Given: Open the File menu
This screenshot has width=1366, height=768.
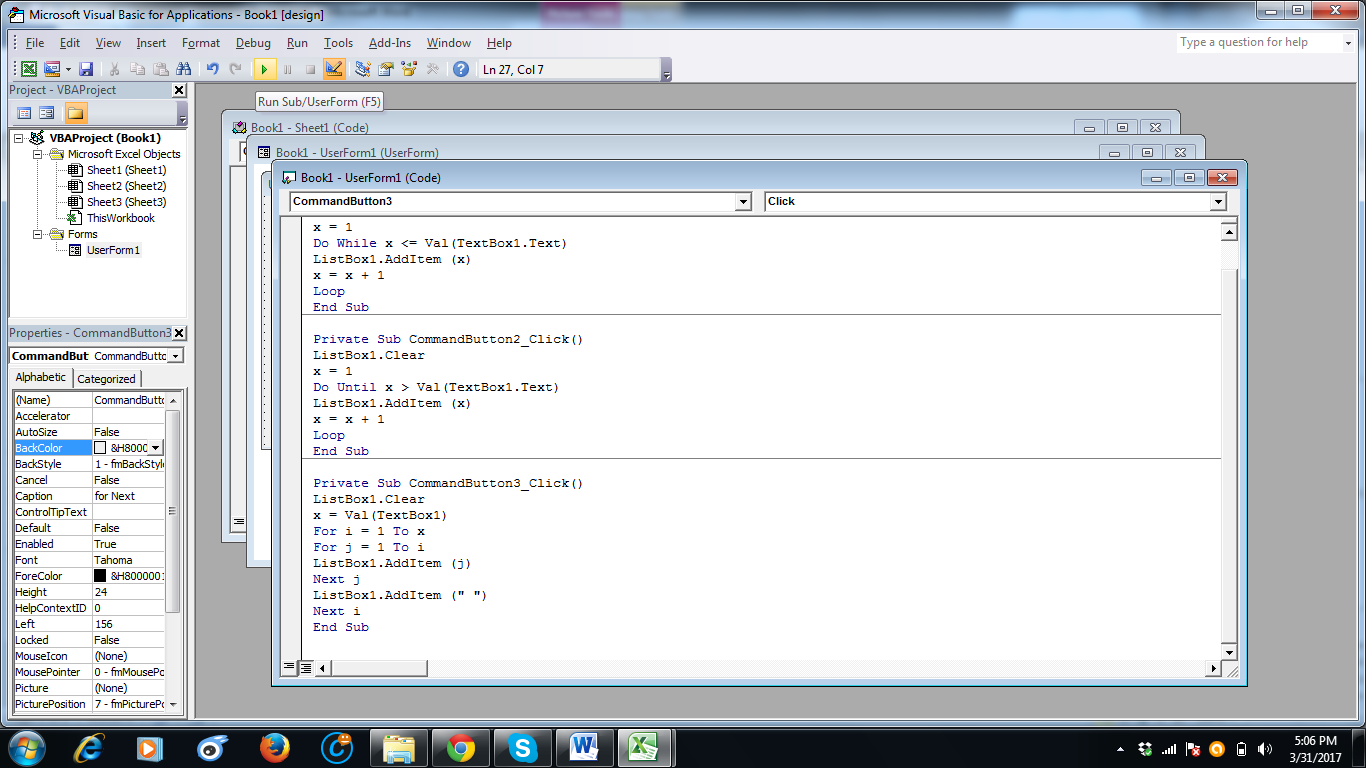Looking at the screenshot, I should (x=35, y=43).
